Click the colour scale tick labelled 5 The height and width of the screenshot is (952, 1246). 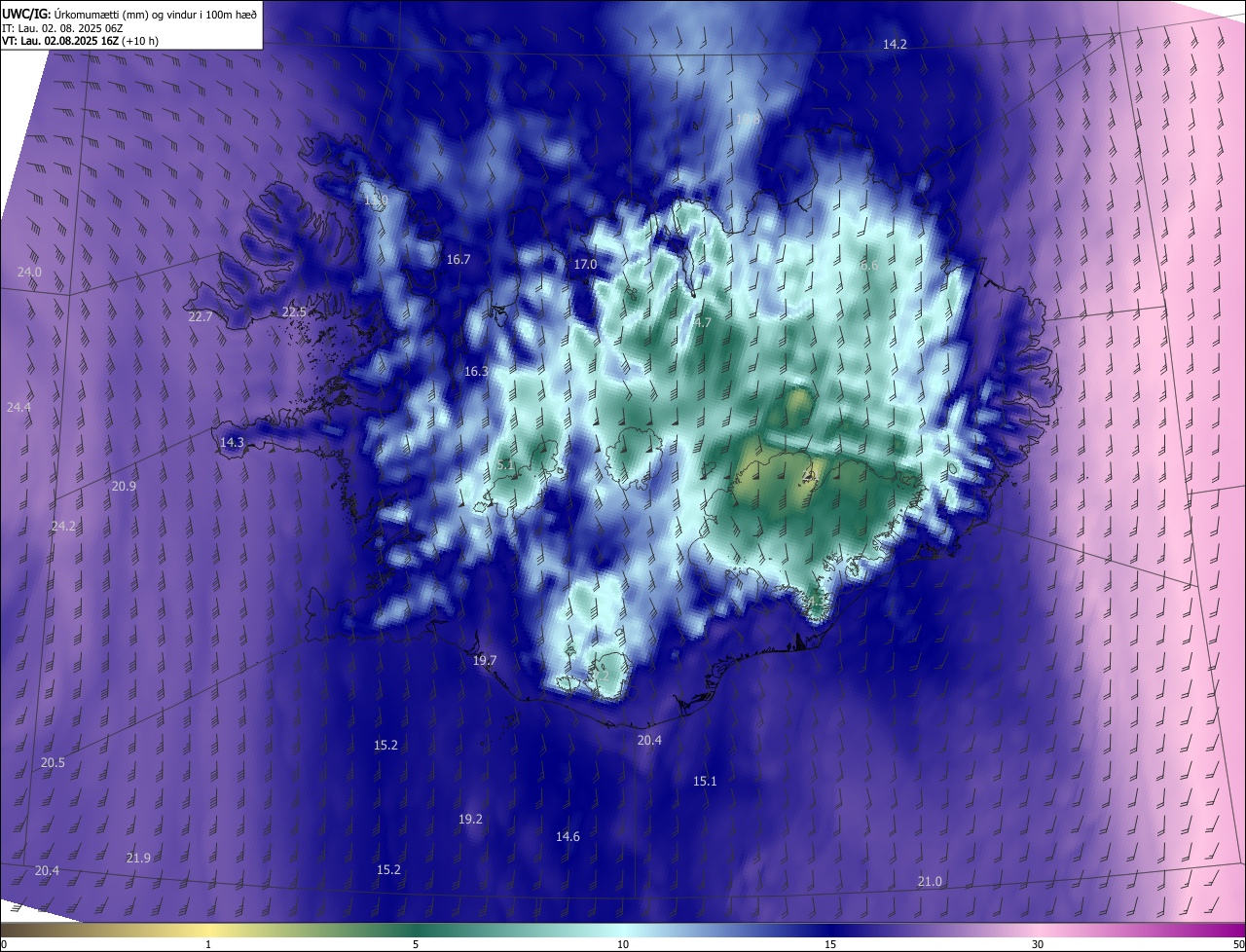click(x=416, y=944)
